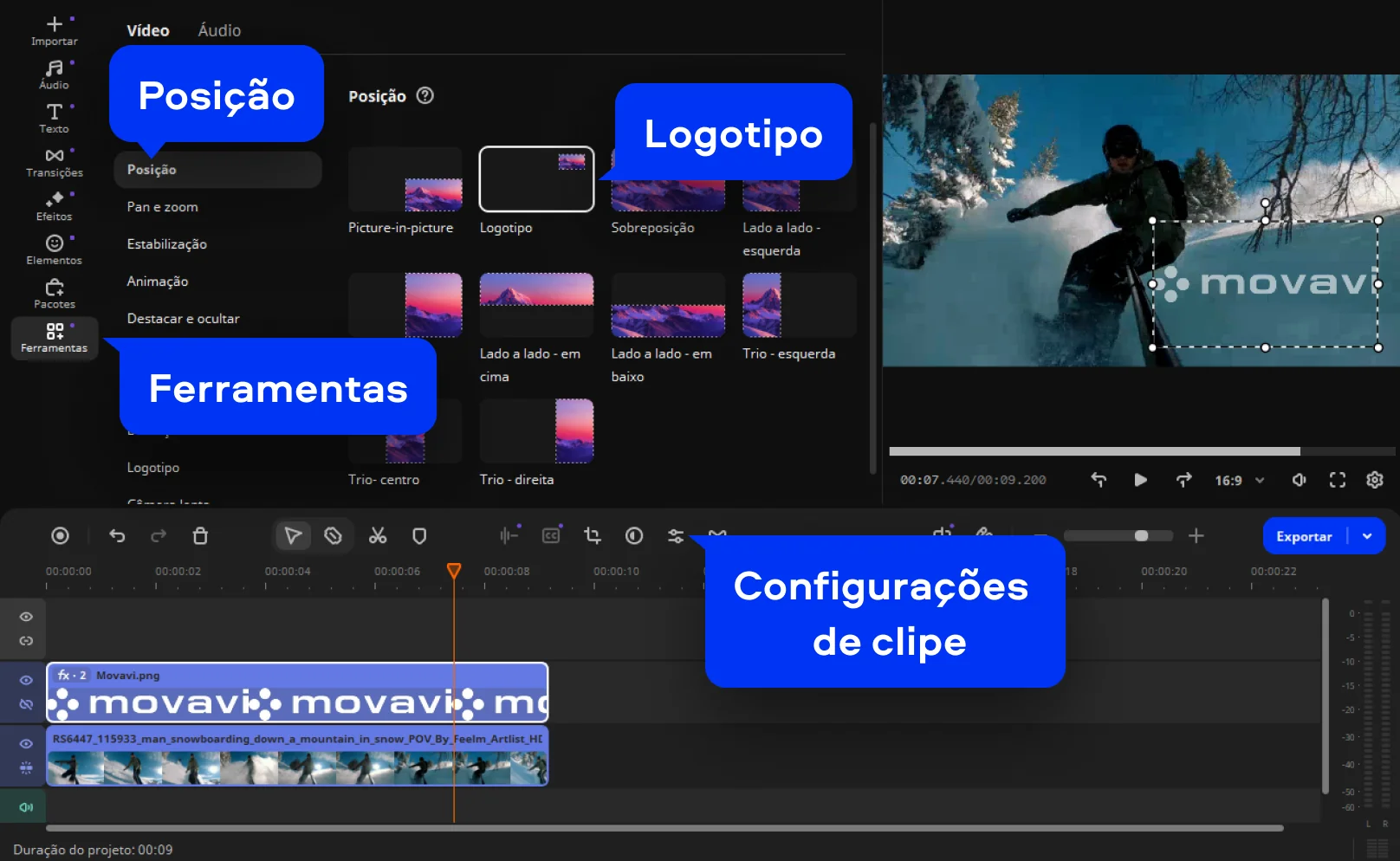The image size is (1400, 861).
Task: Split the clip with the scissors icon
Action: 378,536
